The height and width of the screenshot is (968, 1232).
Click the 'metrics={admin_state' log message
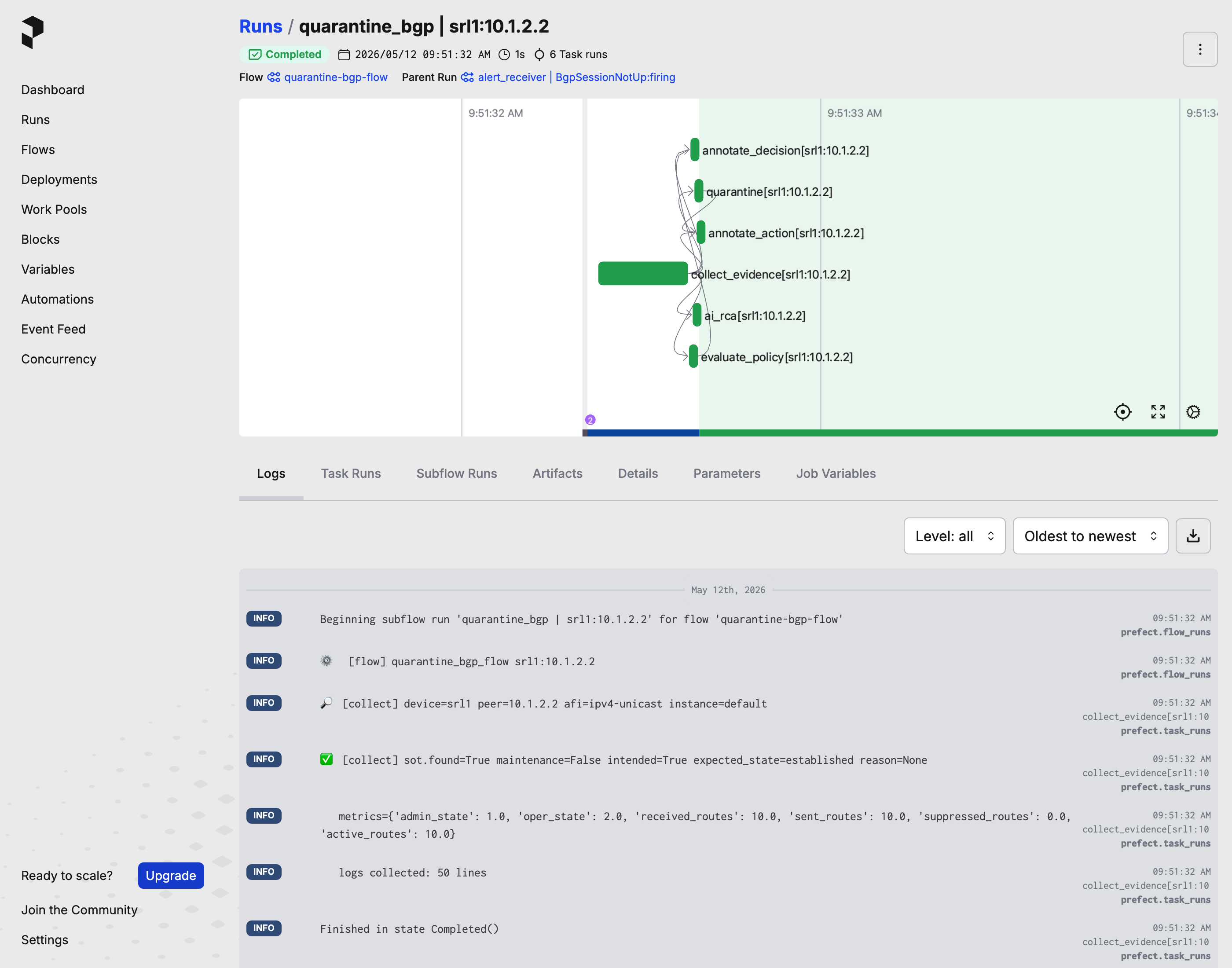tap(696, 825)
